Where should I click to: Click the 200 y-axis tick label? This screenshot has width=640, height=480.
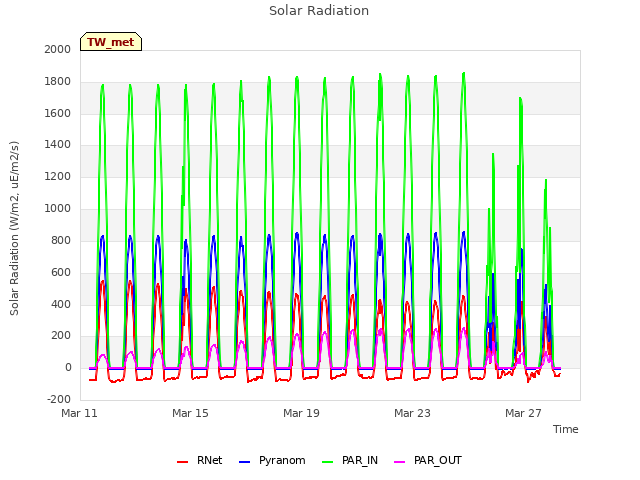tap(61, 336)
